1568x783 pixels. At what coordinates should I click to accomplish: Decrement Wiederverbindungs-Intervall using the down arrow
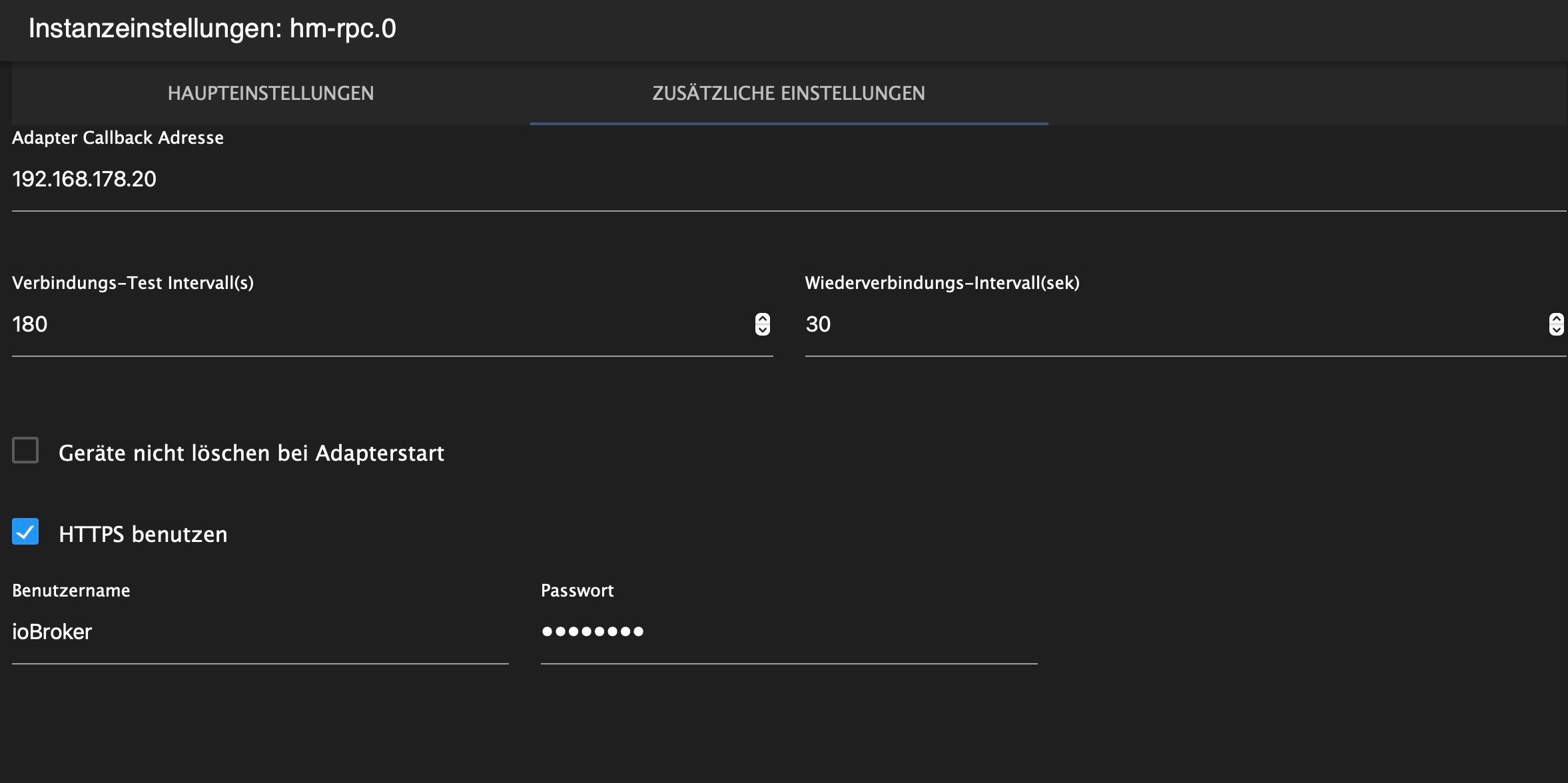1556,330
